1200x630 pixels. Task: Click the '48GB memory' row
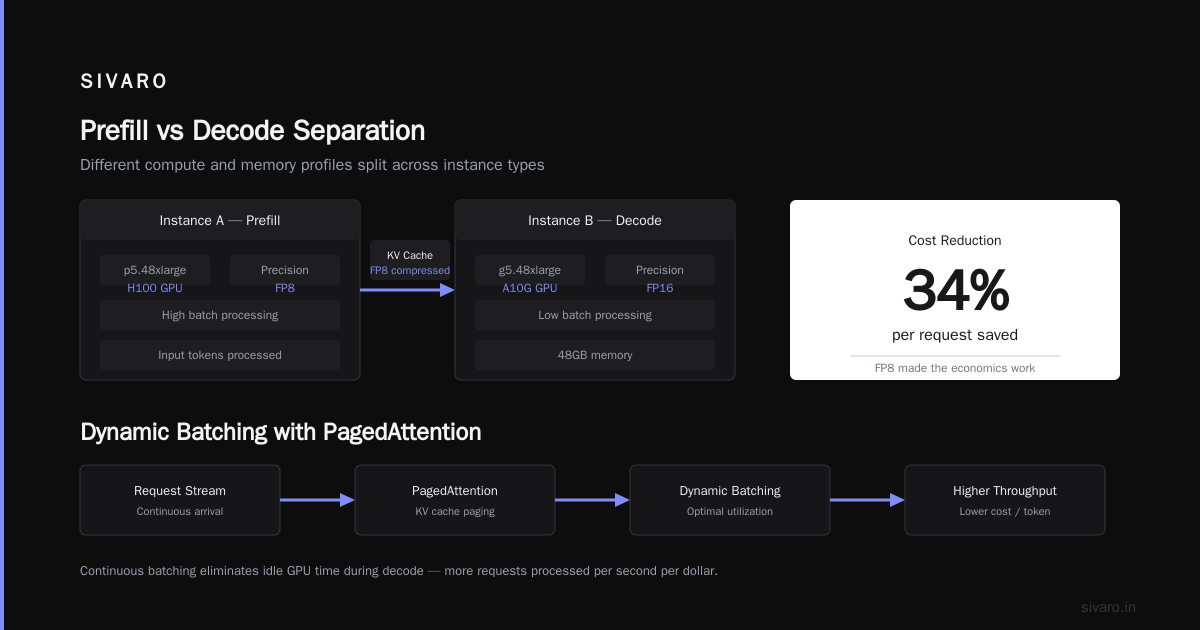click(595, 355)
